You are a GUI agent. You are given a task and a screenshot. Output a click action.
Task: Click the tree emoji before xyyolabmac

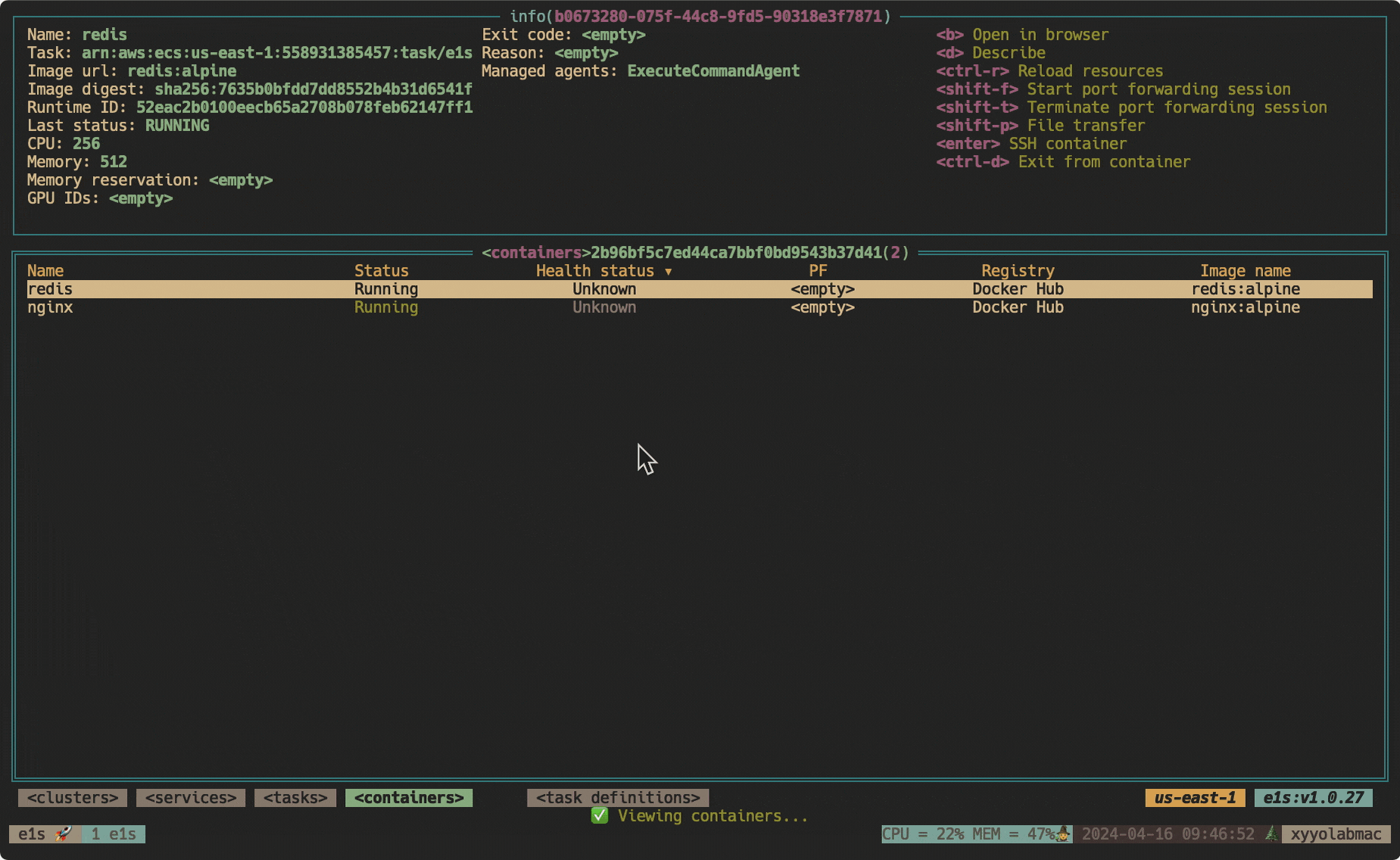(1272, 834)
